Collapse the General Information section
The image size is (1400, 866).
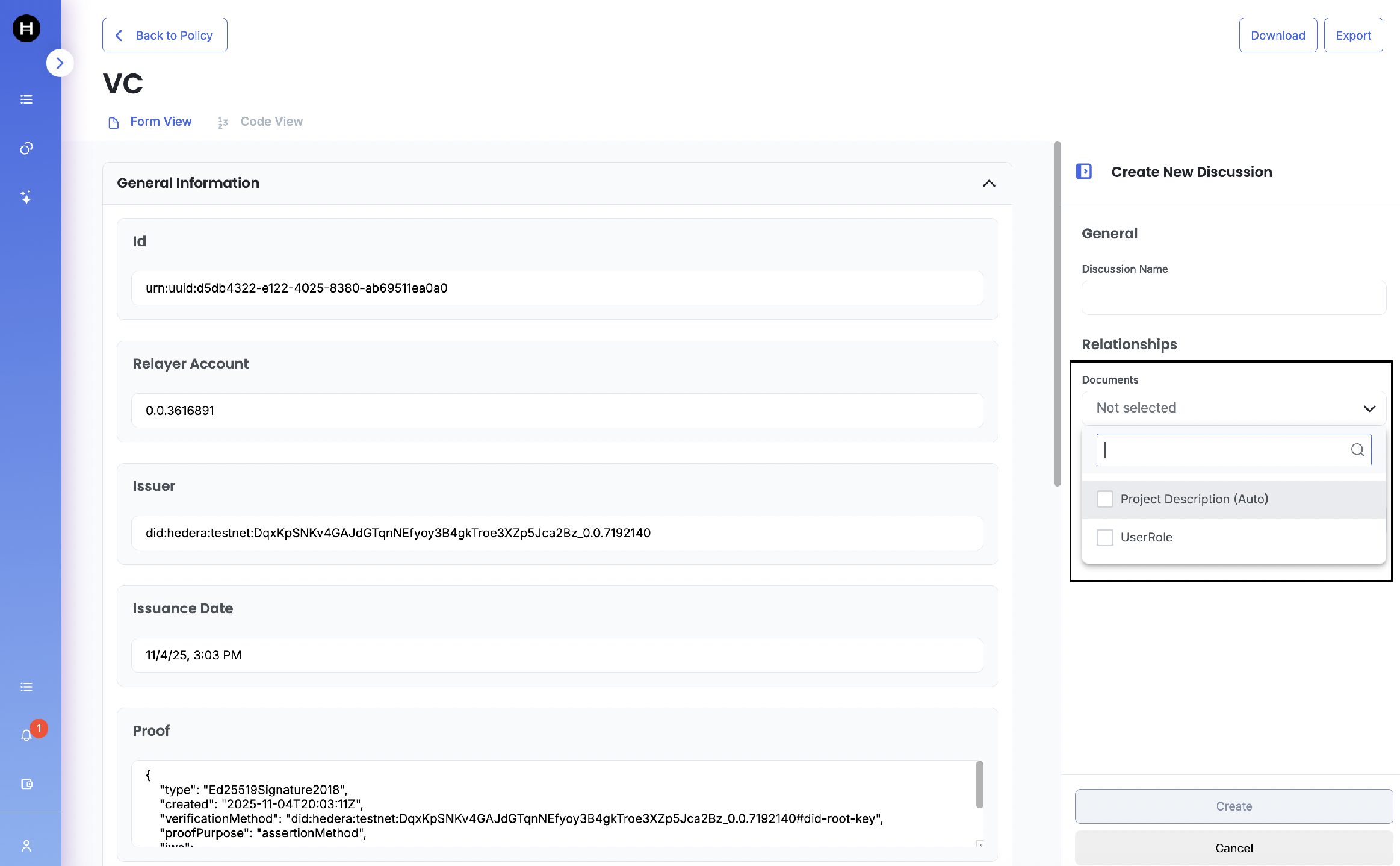pos(989,183)
